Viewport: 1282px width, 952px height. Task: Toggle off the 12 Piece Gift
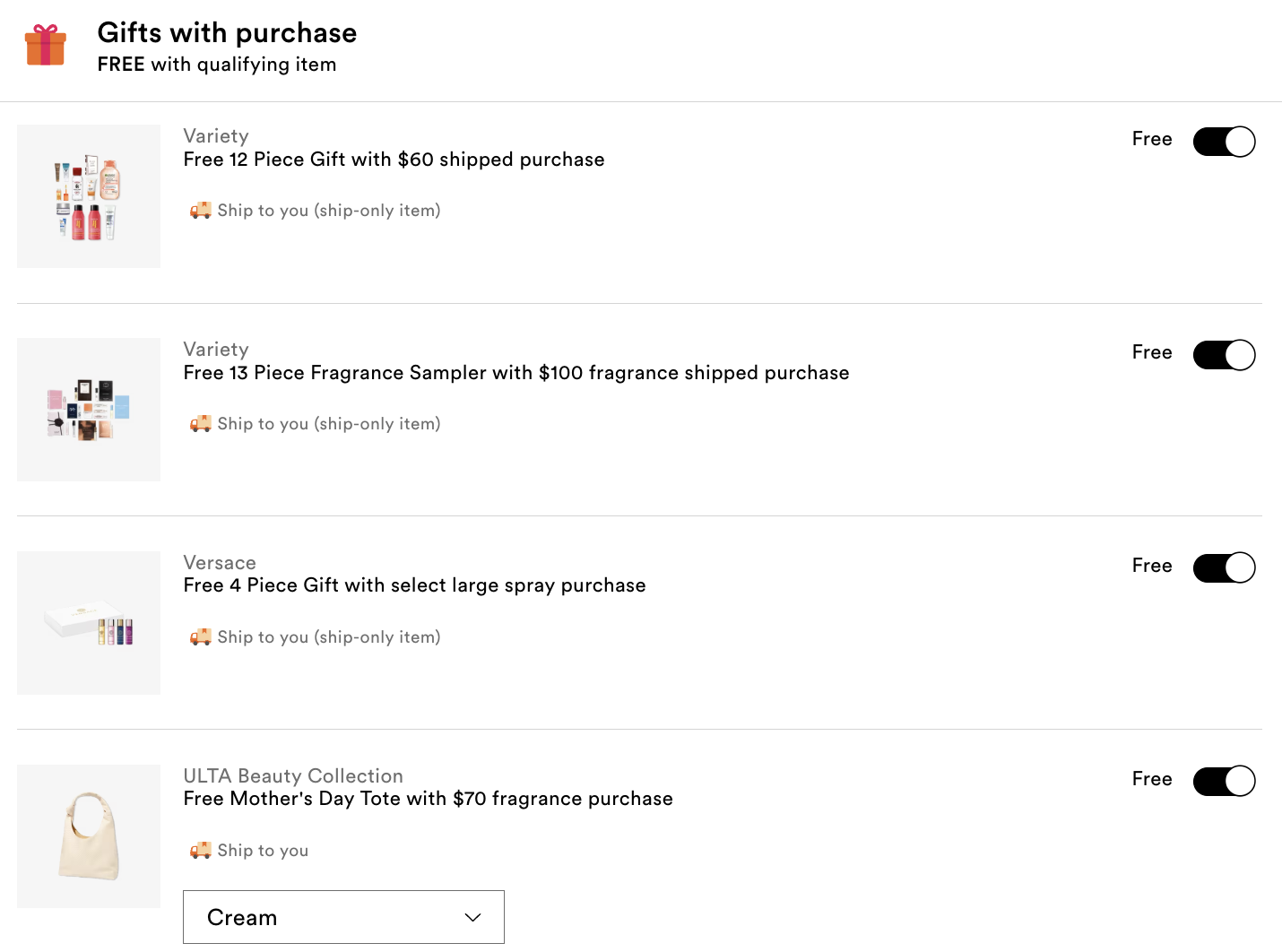(1224, 142)
